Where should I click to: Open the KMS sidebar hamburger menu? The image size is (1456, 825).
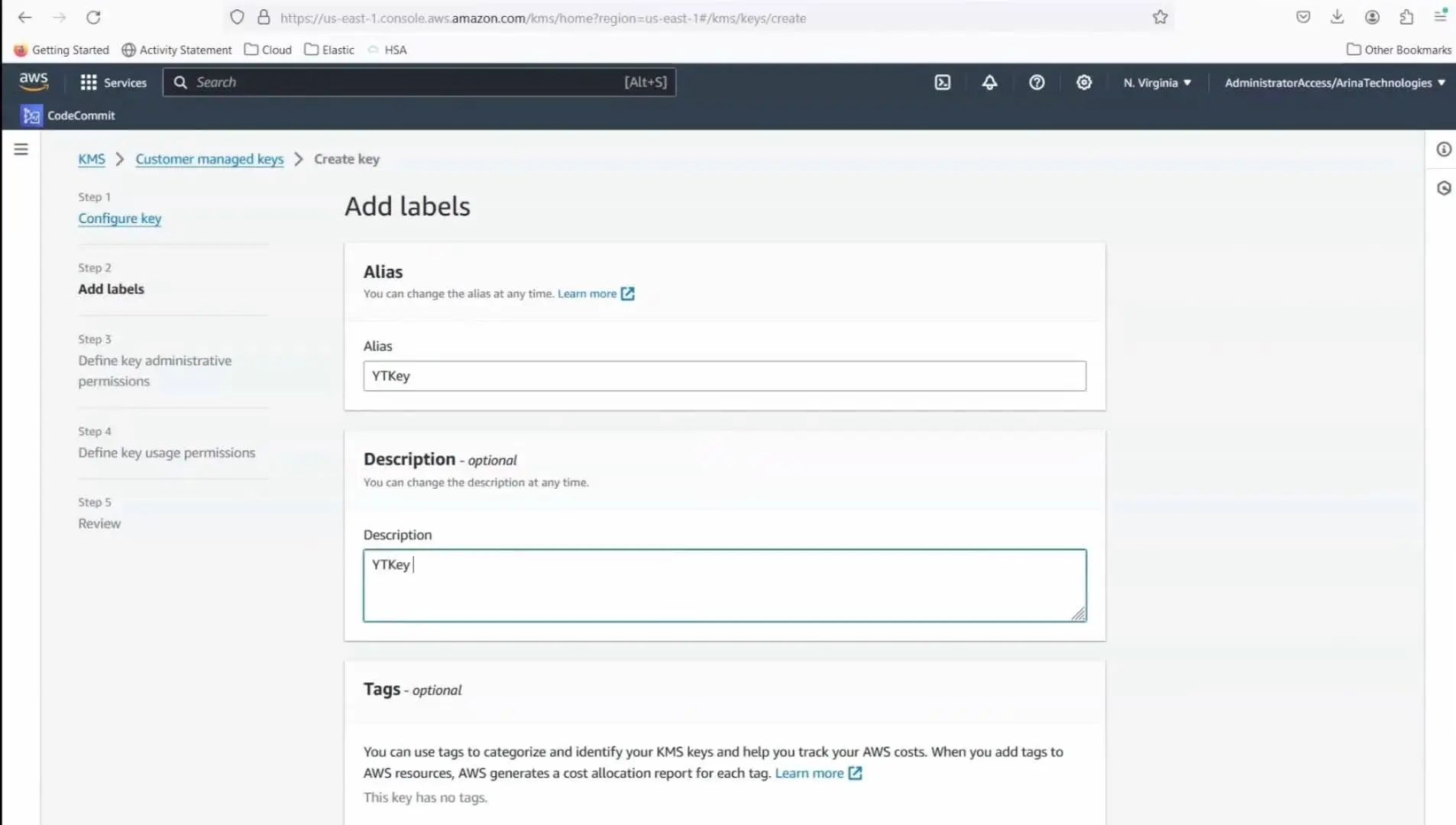[x=21, y=149]
